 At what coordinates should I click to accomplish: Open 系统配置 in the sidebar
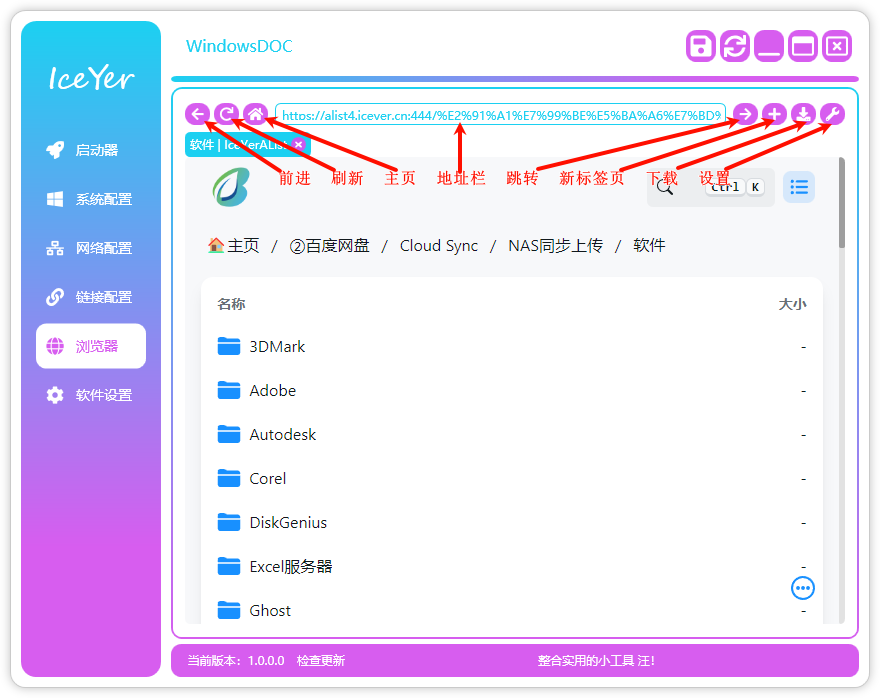[91, 199]
